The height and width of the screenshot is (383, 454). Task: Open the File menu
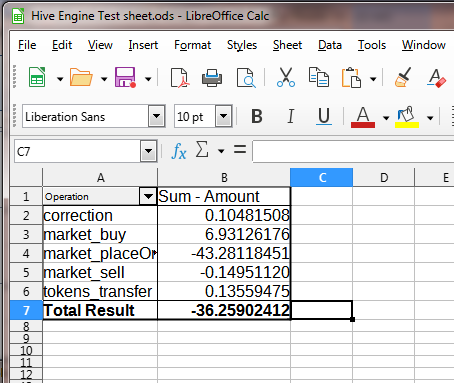[27, 45]
